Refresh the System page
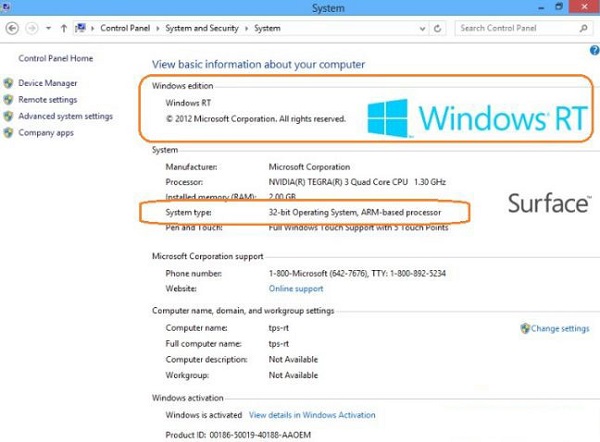600x442 pixels. pos(437,28)
